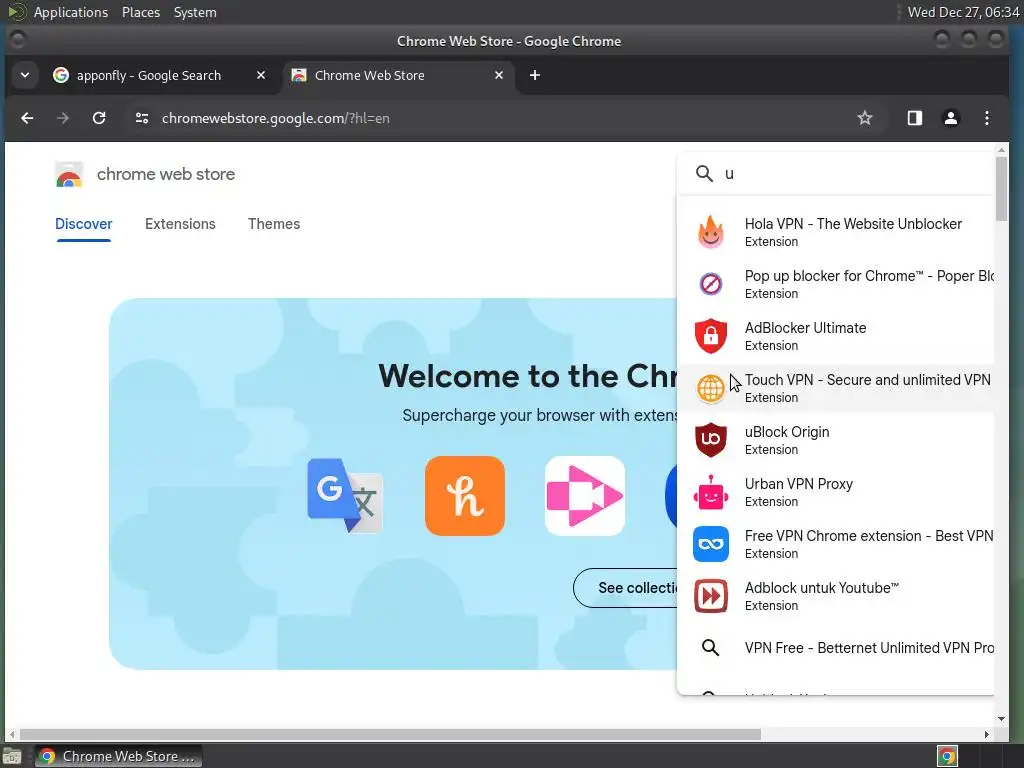1024x768 pixels.
Task: Click the vertical page scrollbar thumb
Action: 1001,189
